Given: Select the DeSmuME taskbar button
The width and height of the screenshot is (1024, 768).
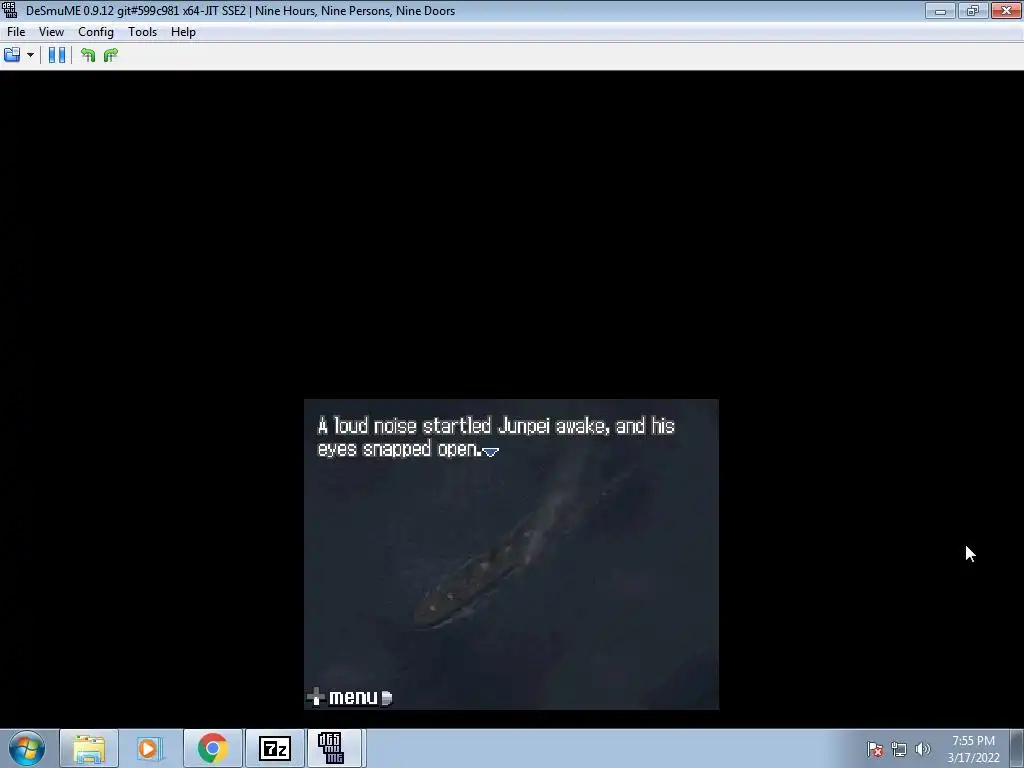Looking at the screenshot, I should coord(334,748).
